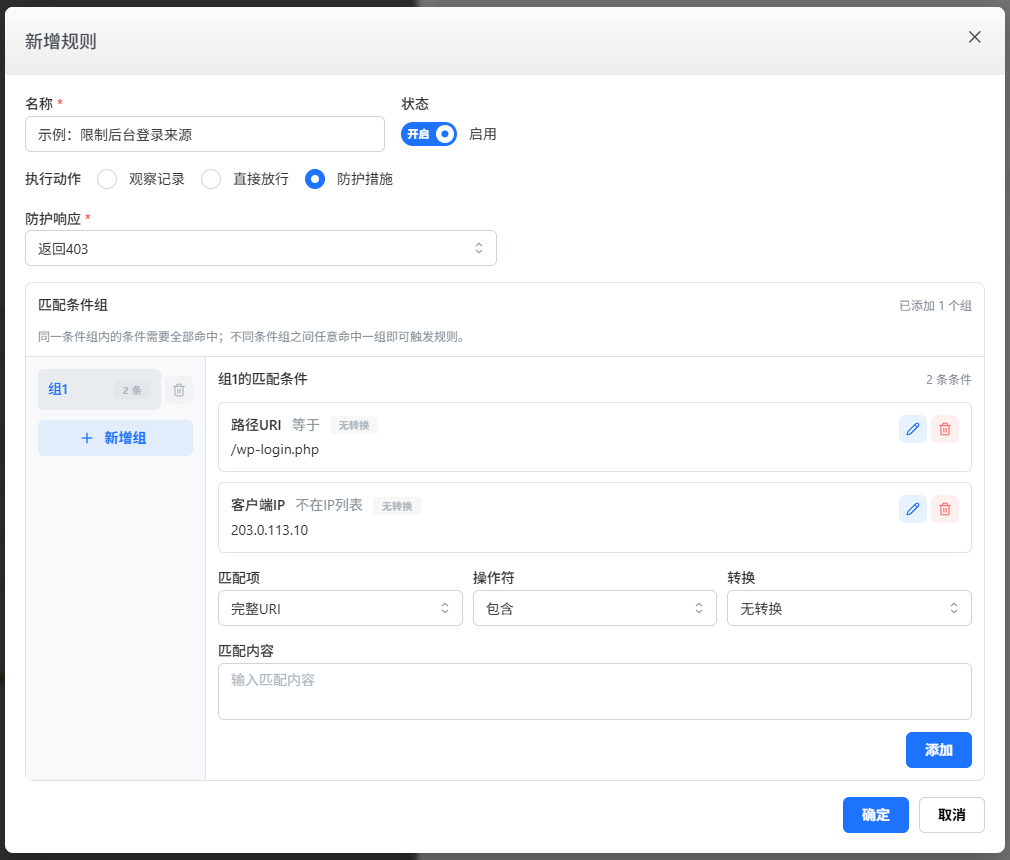Confirm with the 确定 button
The height and width of the screenshot is (860, 1010).
tap(875, 815)
